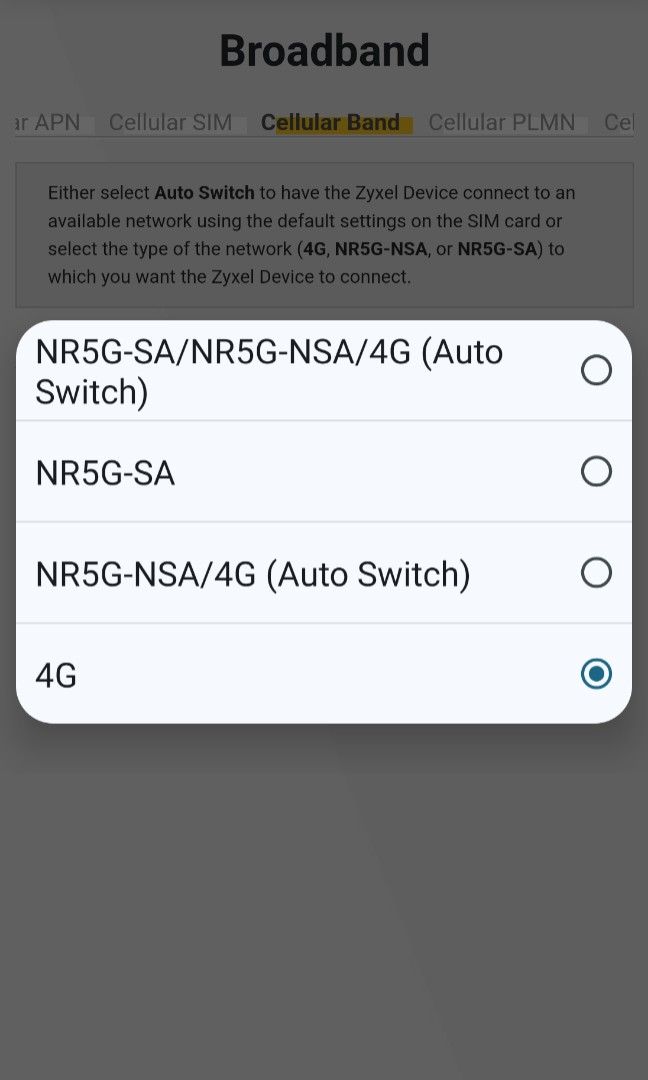Viewport: 648px width, 1080px height.
Task: Go to the Cellular PLMN tab
Action: click(x=501, y=123)
